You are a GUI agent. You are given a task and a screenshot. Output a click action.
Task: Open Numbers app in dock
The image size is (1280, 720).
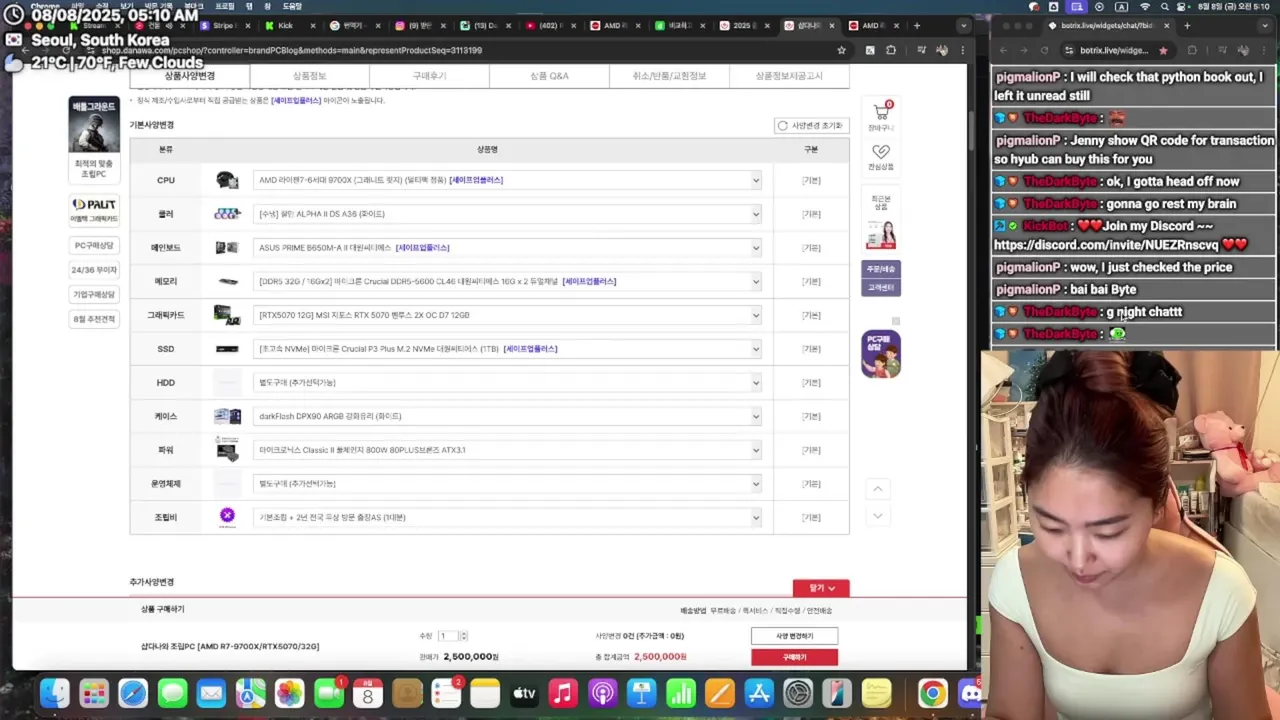pos(680,693)
